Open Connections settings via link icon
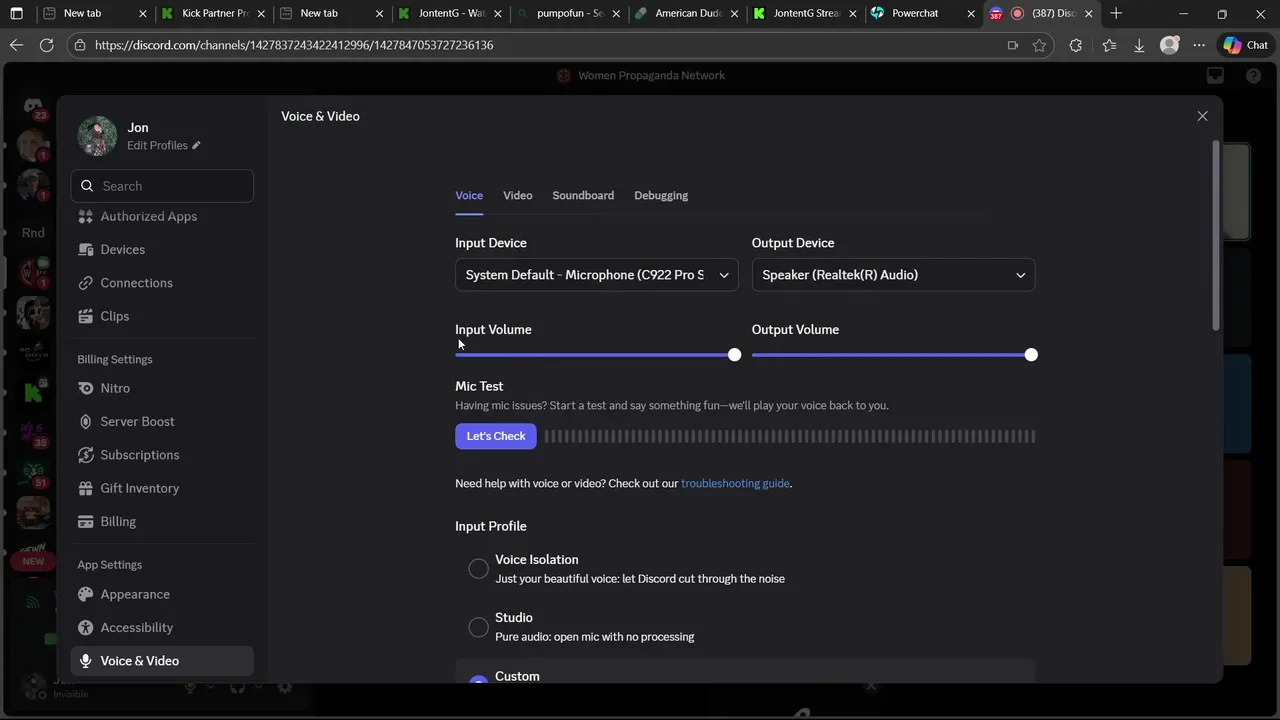The width and height of the screenshot is (1280, 720). click(86, 283)
